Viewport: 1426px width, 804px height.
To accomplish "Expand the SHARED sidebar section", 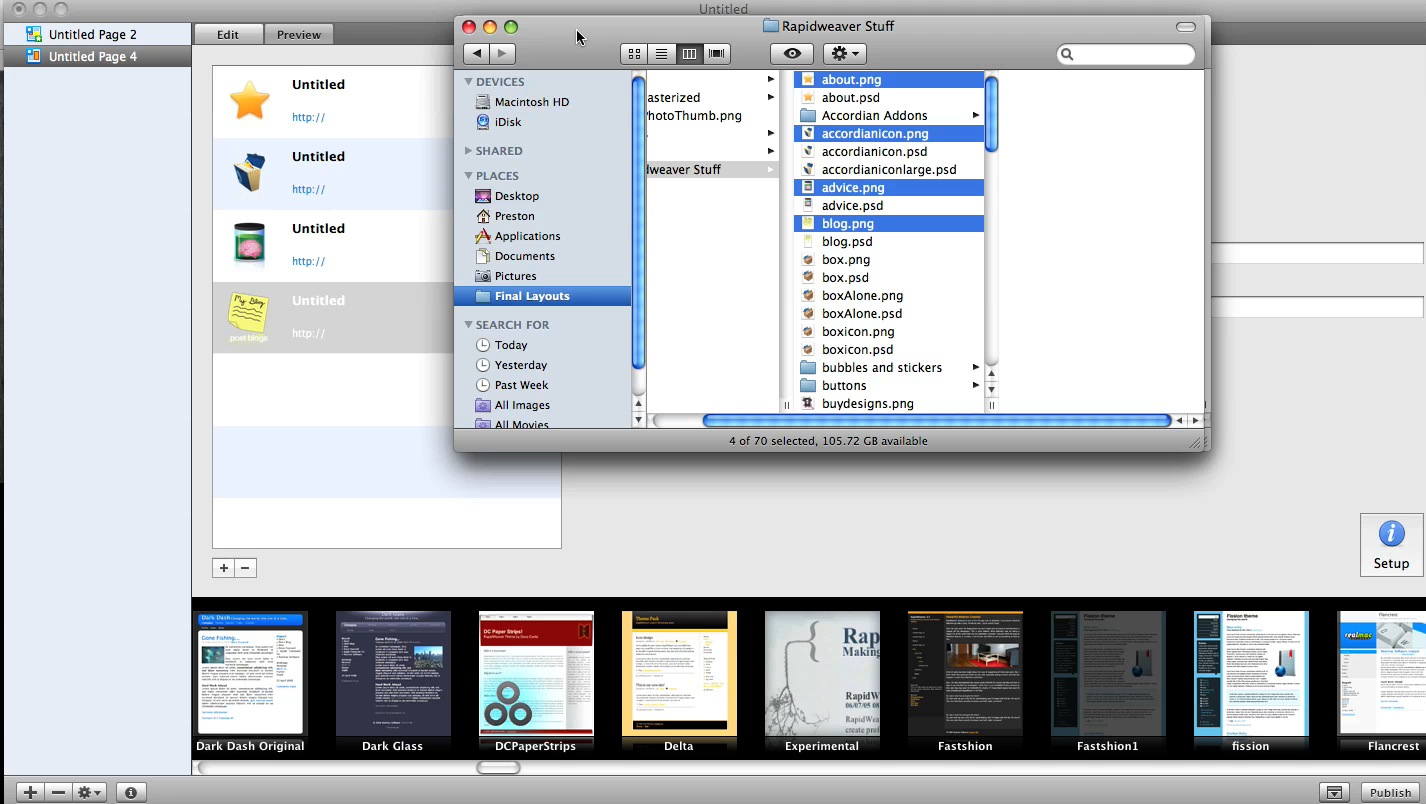I will pos(468,151).
